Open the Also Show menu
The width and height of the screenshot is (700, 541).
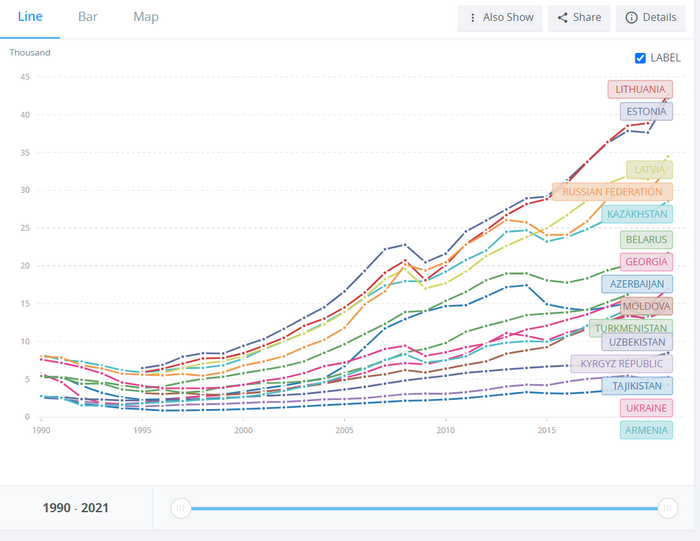pos(500,18)
